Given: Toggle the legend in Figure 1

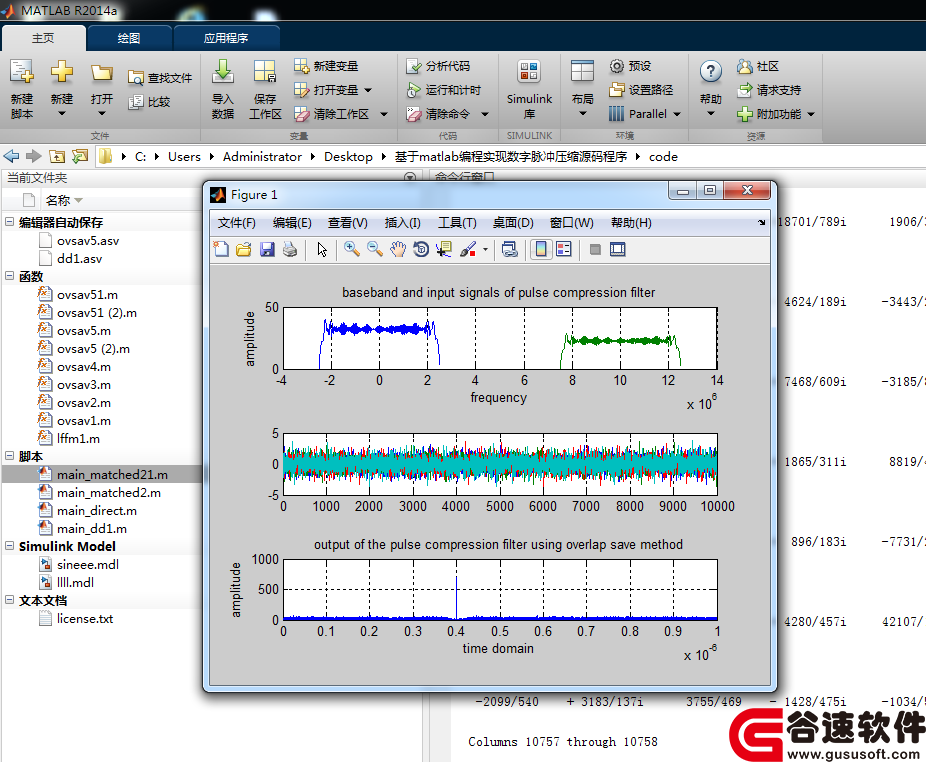Looking at the screenshot, I should point(564,249).
